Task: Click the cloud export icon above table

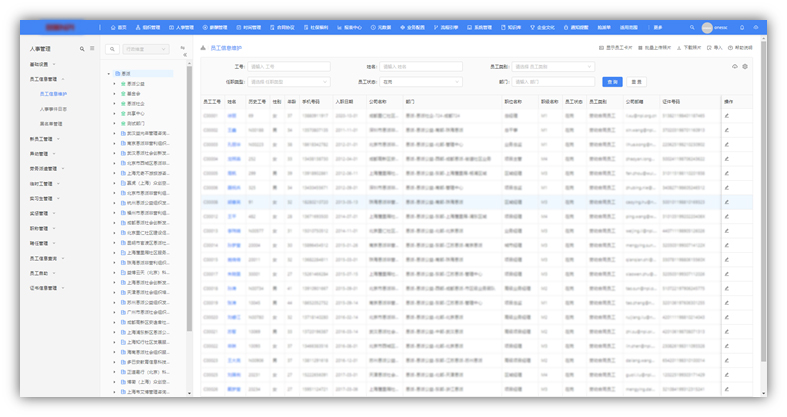Action: [734, 67]
